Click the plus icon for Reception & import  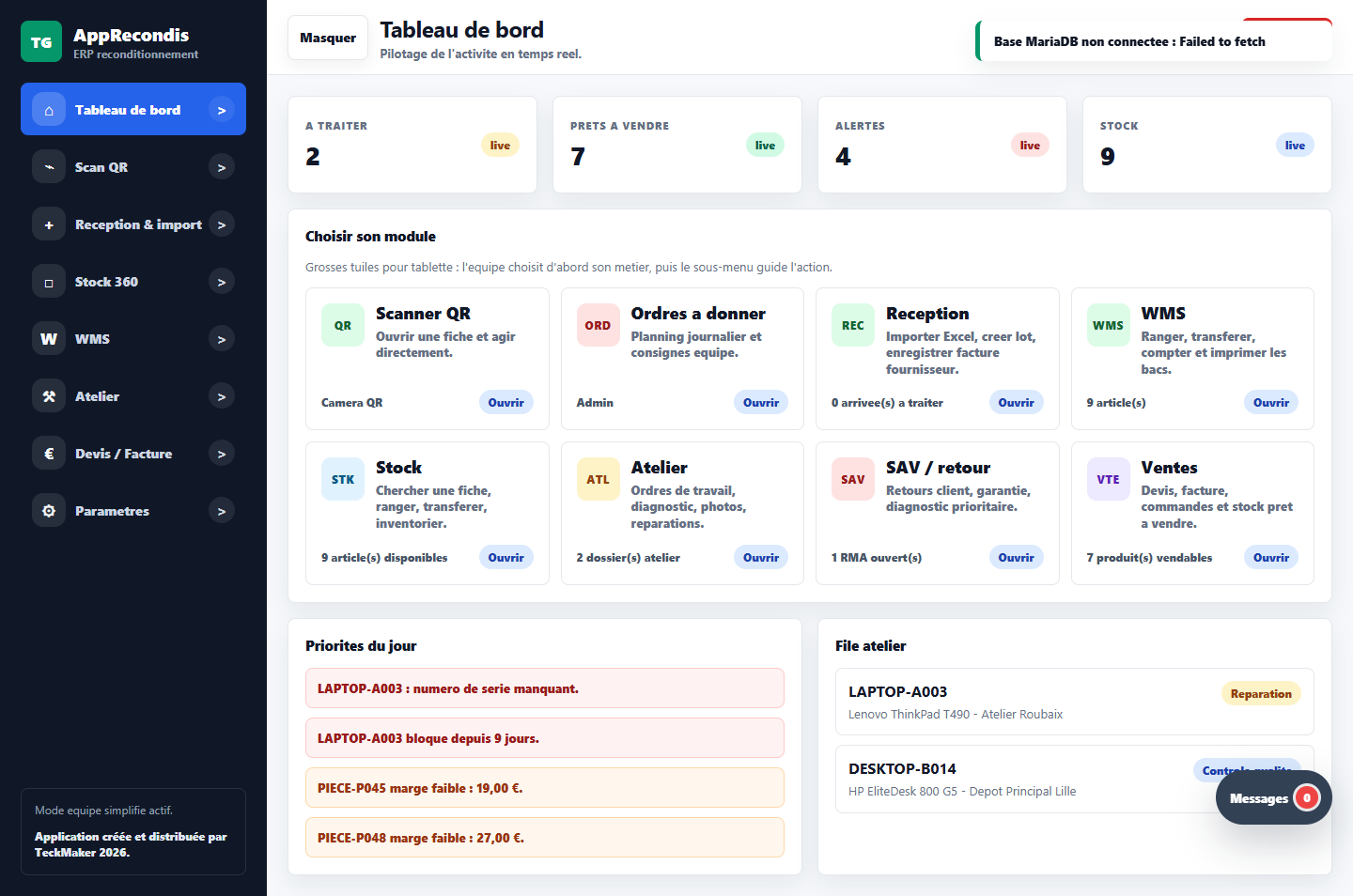(49, 224)
